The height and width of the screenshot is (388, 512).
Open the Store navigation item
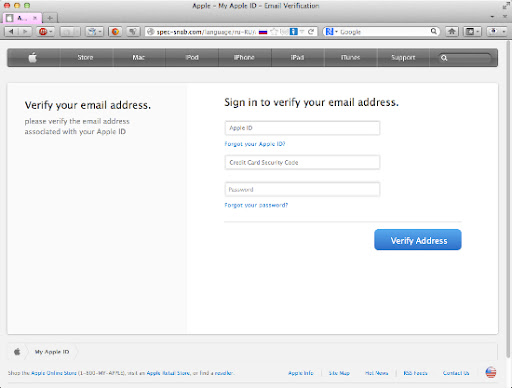coord(85,57)
